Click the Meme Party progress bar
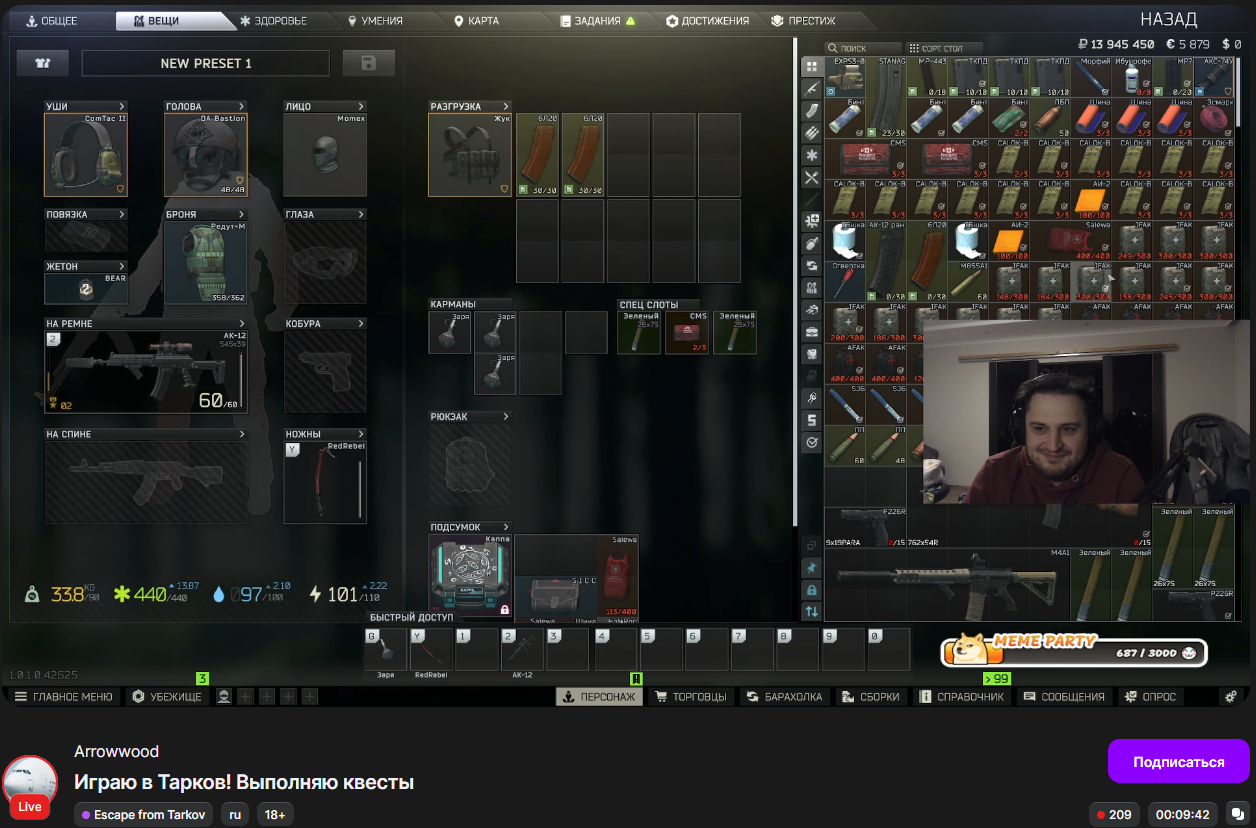The height and width of the screenshot is (828, 1256). (x=1073, y=653)
